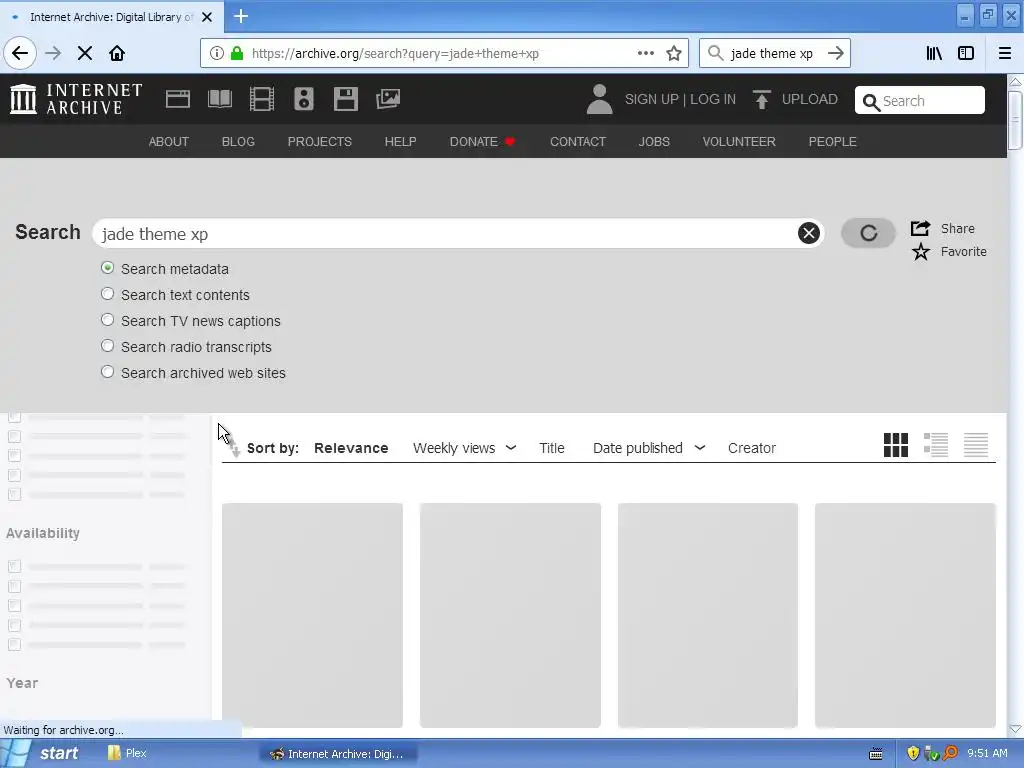Sort results by Relevance
Screen dimensions: 1024x768
(x=351, y=448)
